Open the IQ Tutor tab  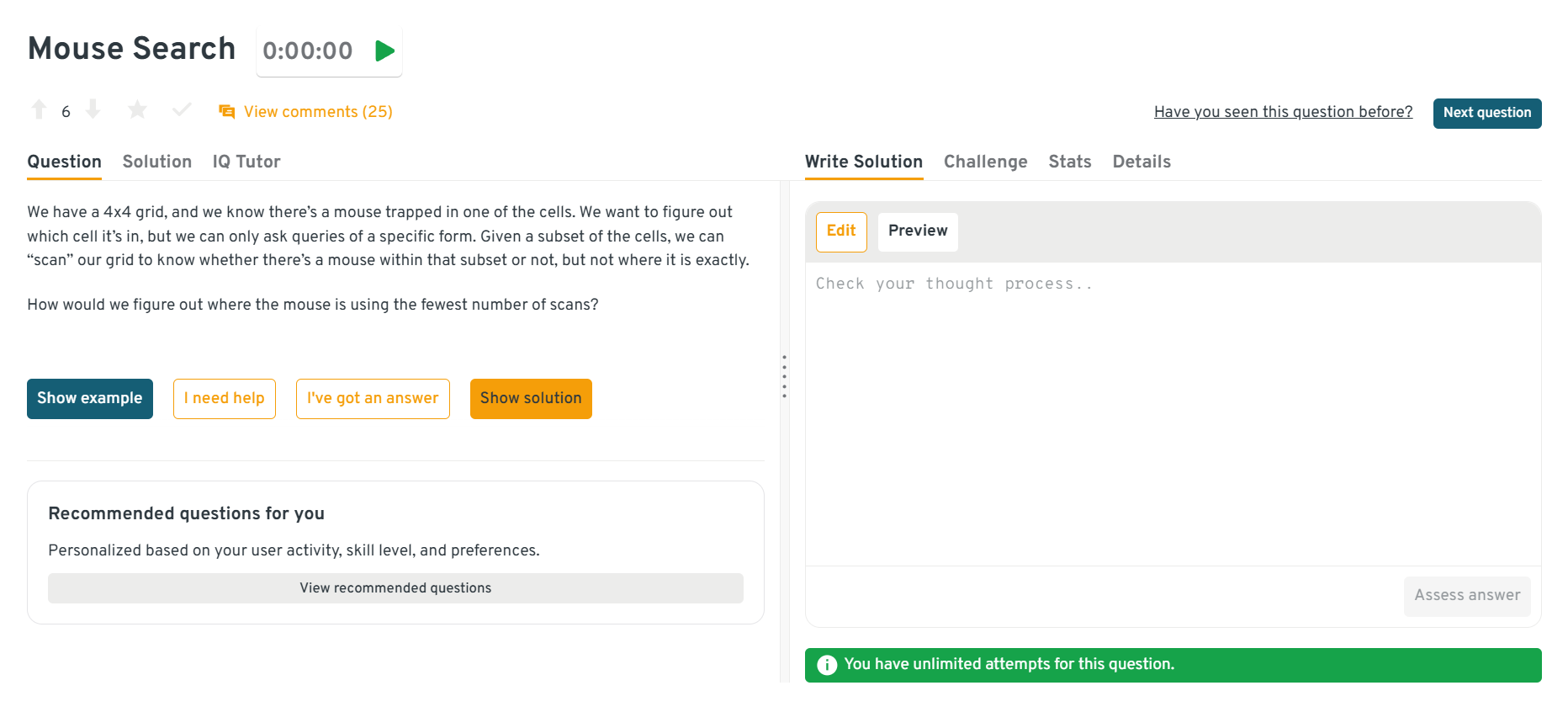click(246, 162)
